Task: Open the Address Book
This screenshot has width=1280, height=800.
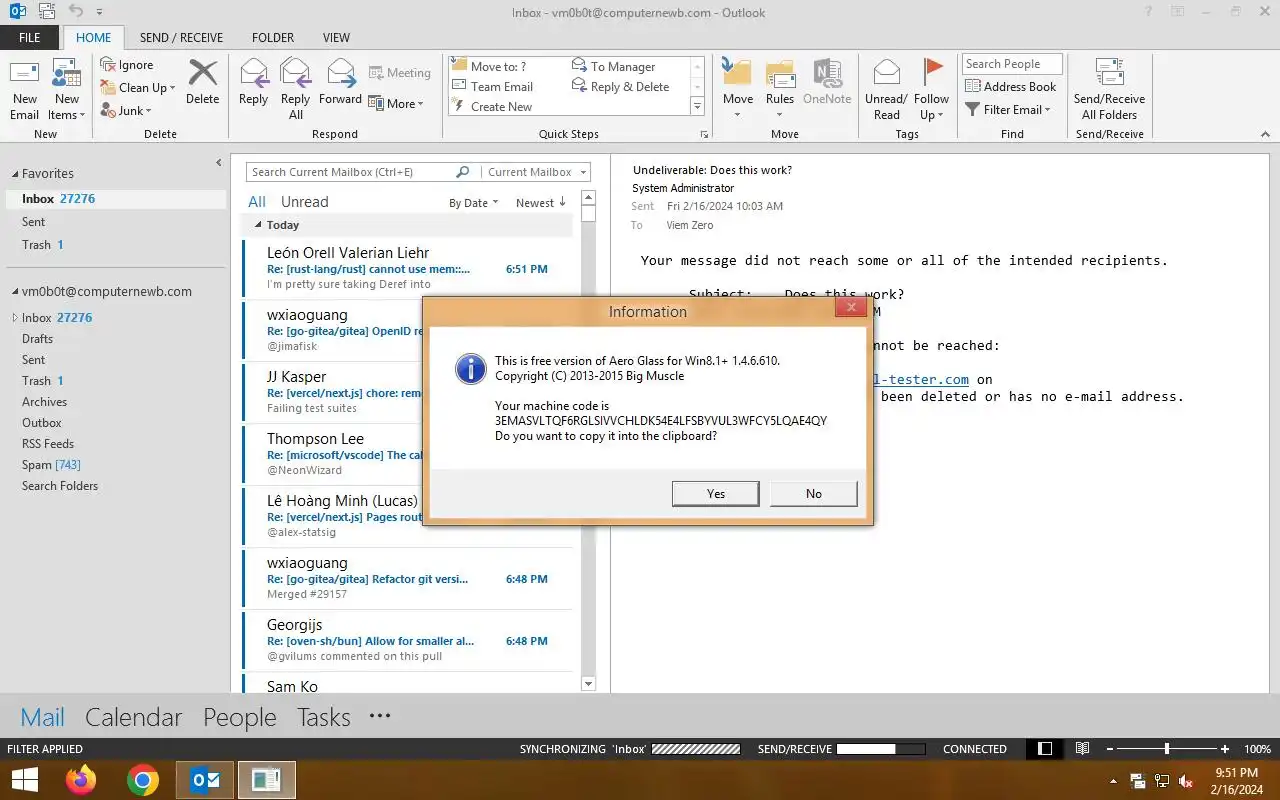Action: pos(1010,87)
